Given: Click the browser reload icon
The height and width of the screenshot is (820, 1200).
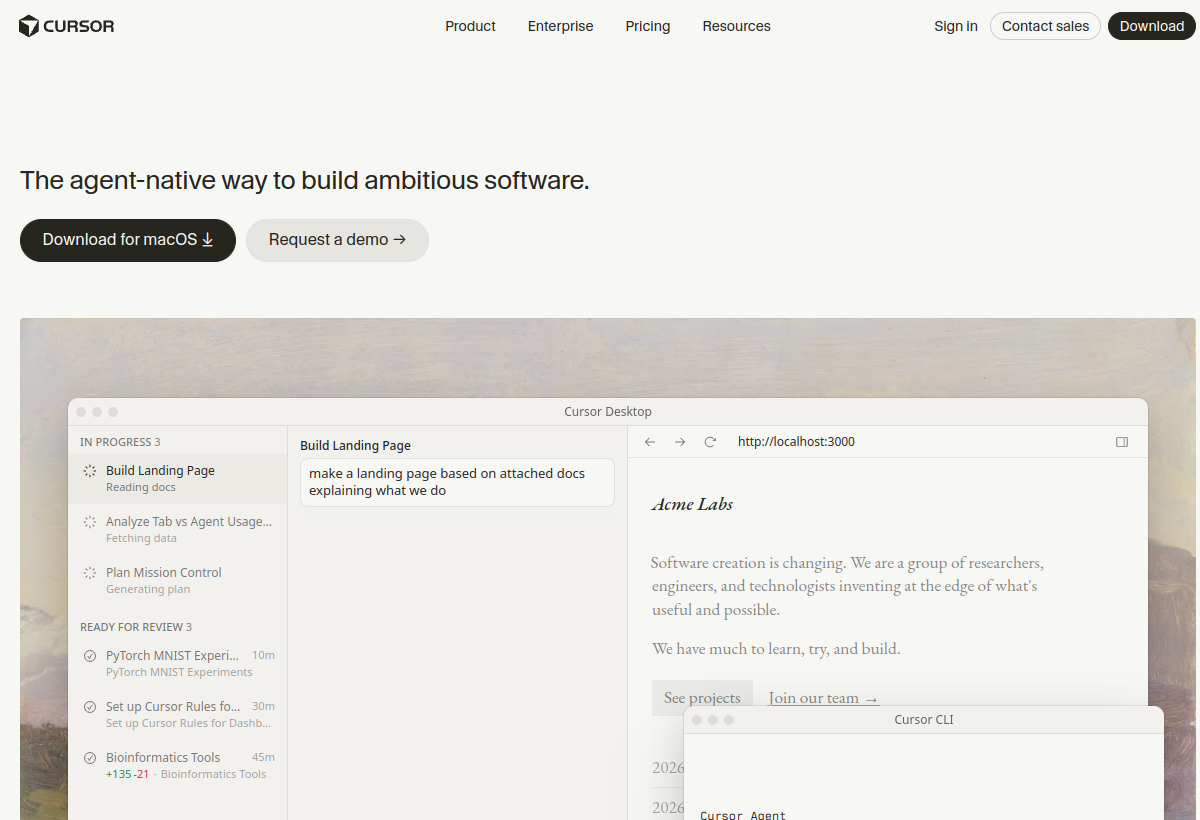Looking at the screenshot, I should coord(710,442).
